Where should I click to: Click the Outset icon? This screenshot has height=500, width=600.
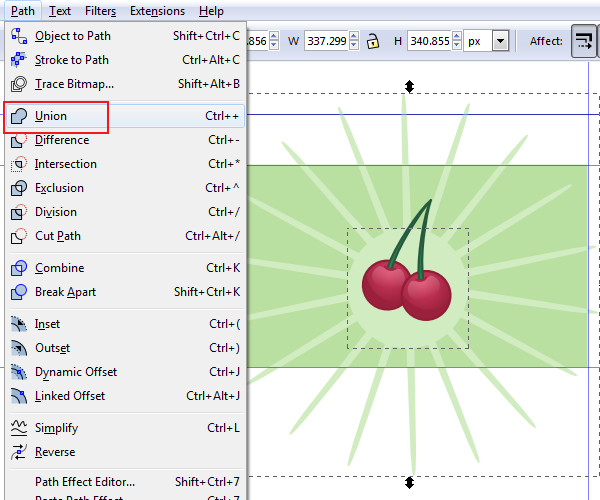click(x=19, y=348)
